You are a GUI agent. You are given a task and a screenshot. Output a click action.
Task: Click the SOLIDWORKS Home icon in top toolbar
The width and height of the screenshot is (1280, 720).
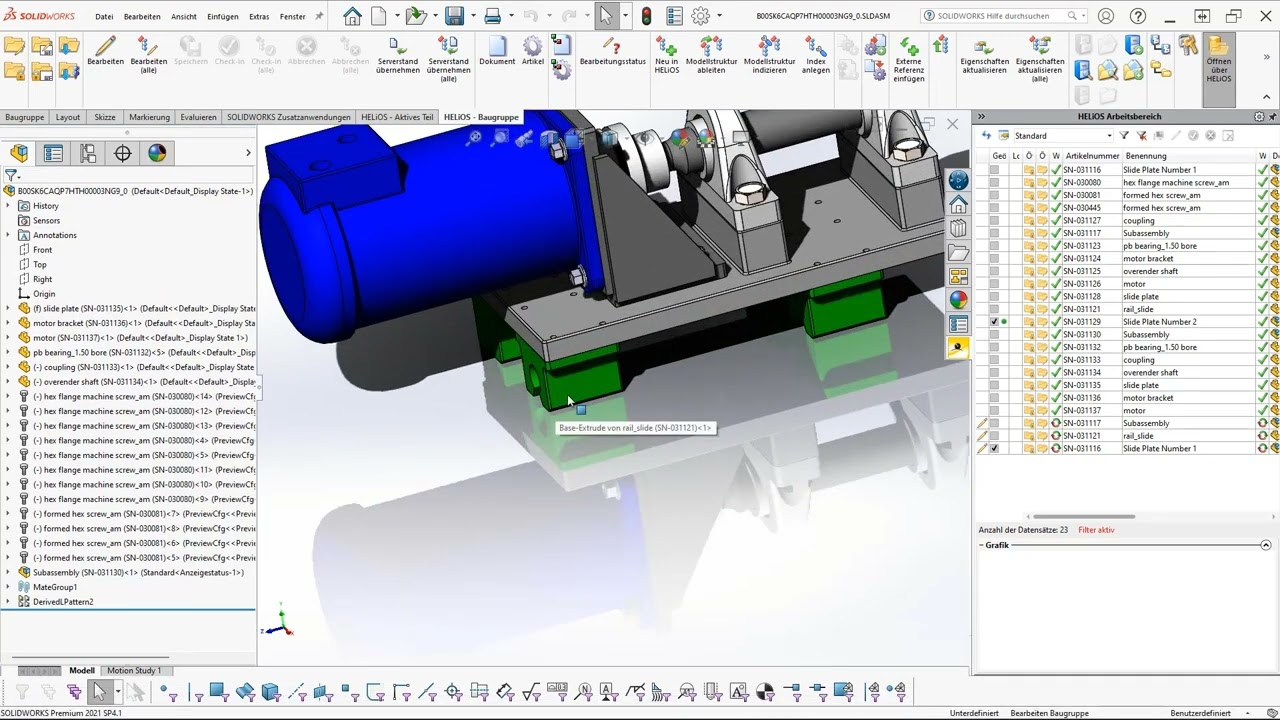(352, 16)
